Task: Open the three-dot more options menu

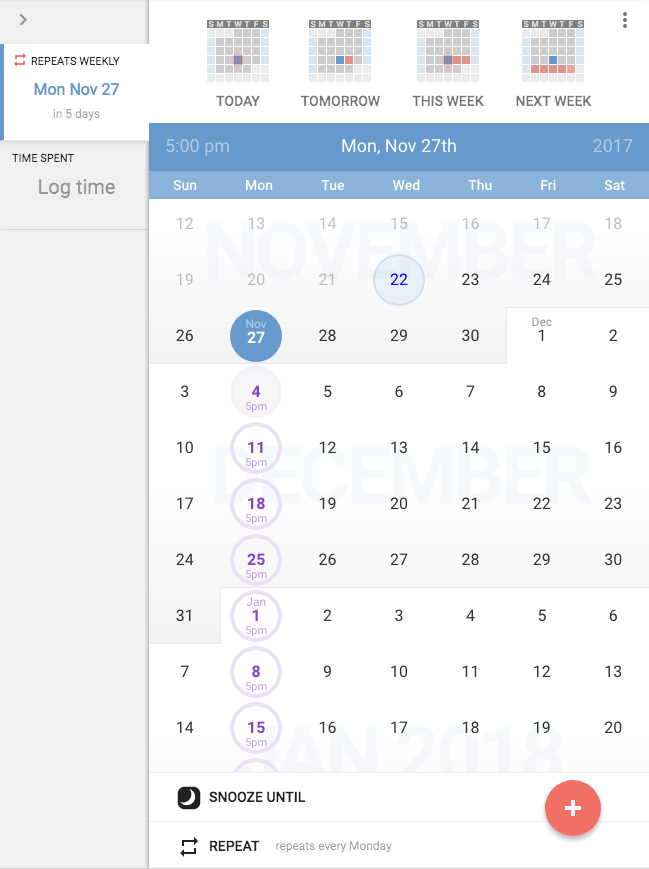Action: pyautogui.click(x=625, y=20)
